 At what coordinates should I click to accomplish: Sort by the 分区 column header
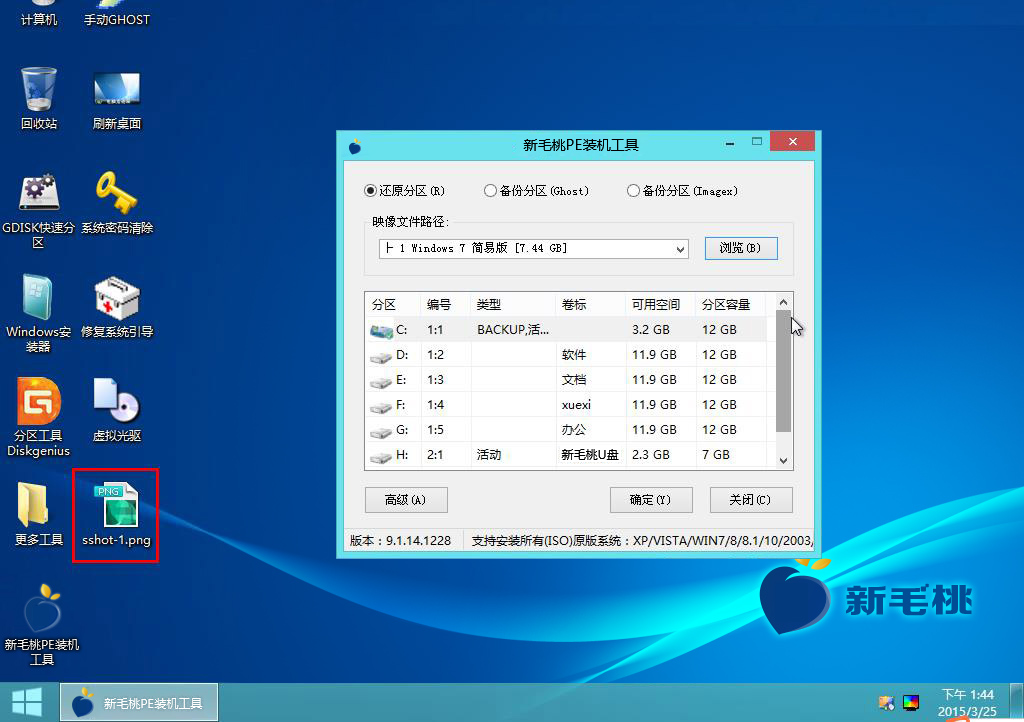[x=392, y=304]
